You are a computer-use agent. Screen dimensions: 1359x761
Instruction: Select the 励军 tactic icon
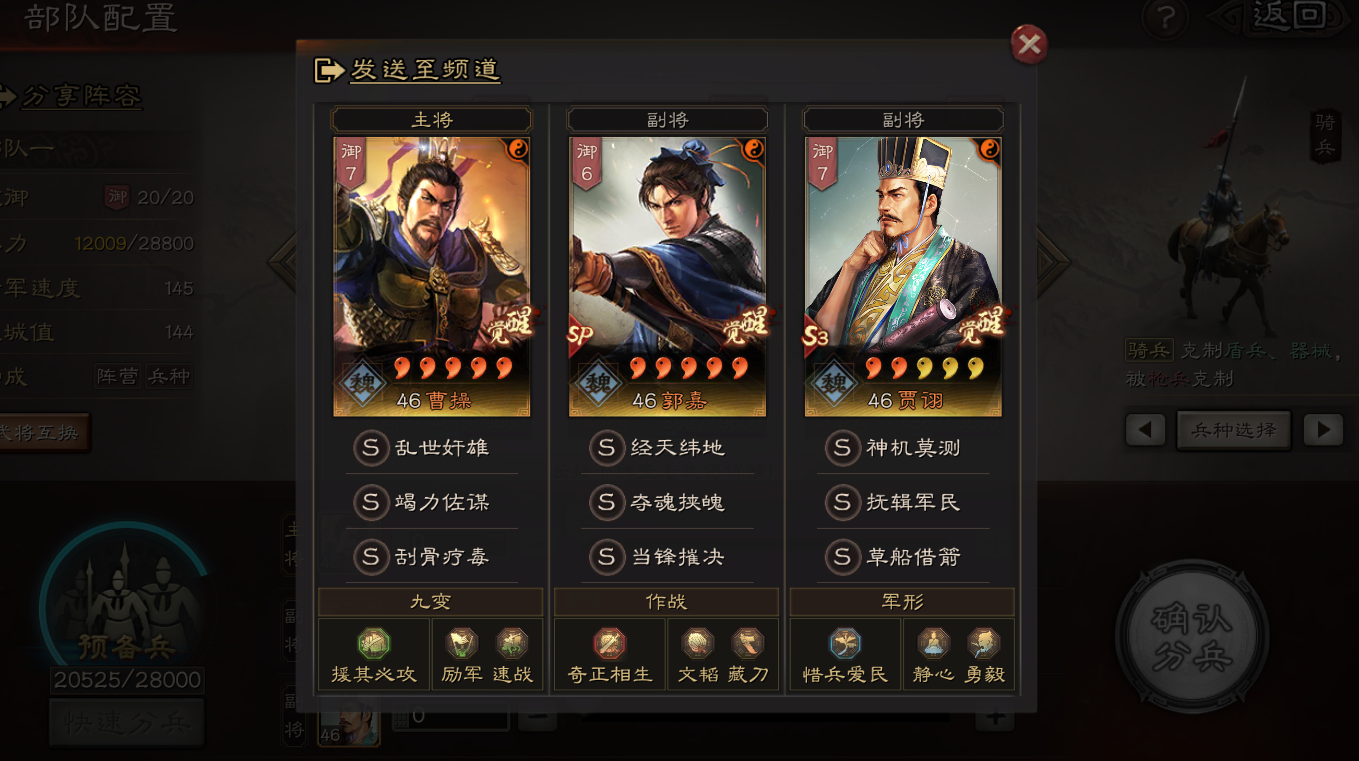pos(462,643)
